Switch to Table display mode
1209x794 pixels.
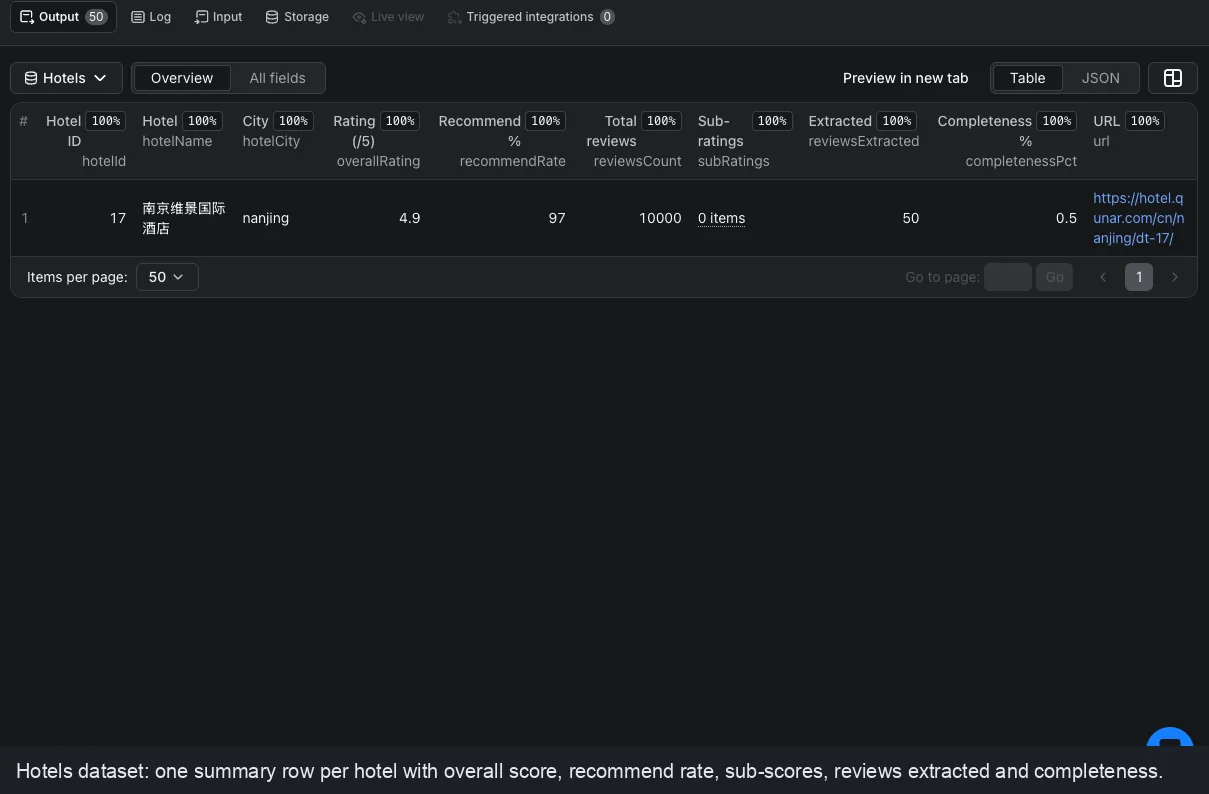1027,78
